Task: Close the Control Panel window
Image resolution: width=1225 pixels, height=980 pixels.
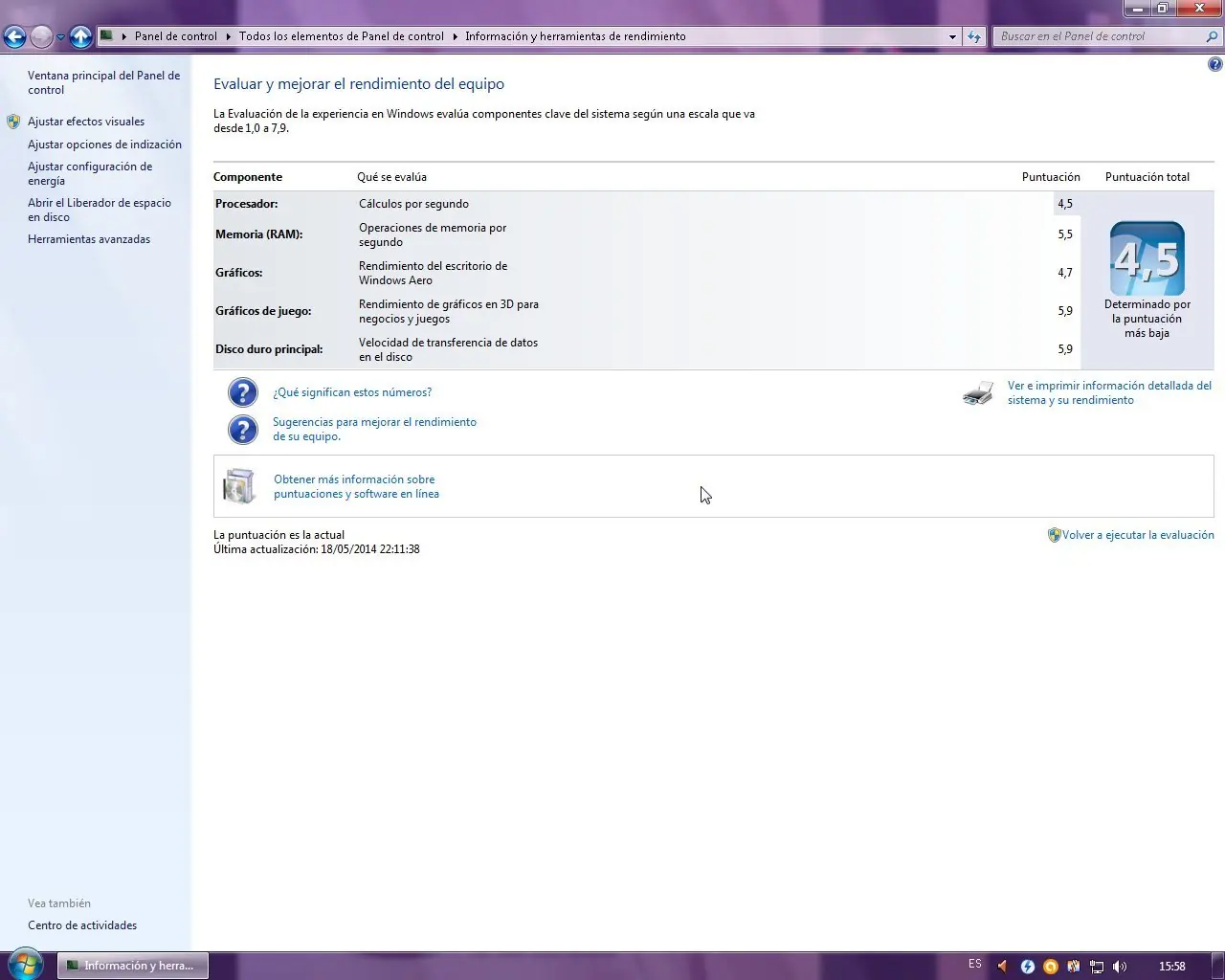Action: [x=1198, y=8]
